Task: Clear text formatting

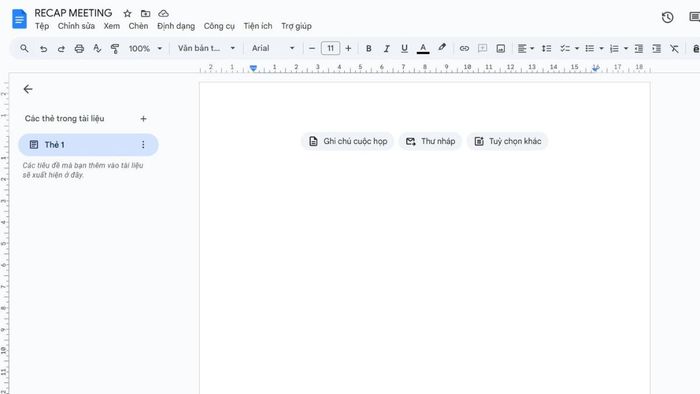Action: 674,49
